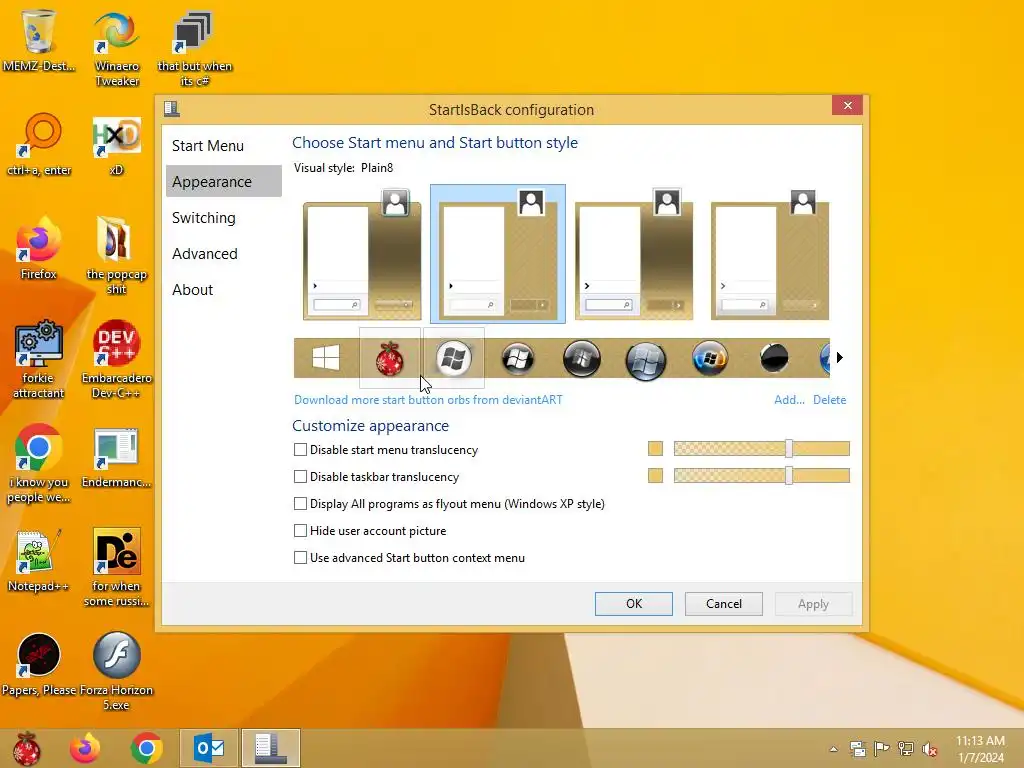The width and height of the screenshot is (1024, 768).
Task: Click start menu color swatch
Action: tap(655, 449)
